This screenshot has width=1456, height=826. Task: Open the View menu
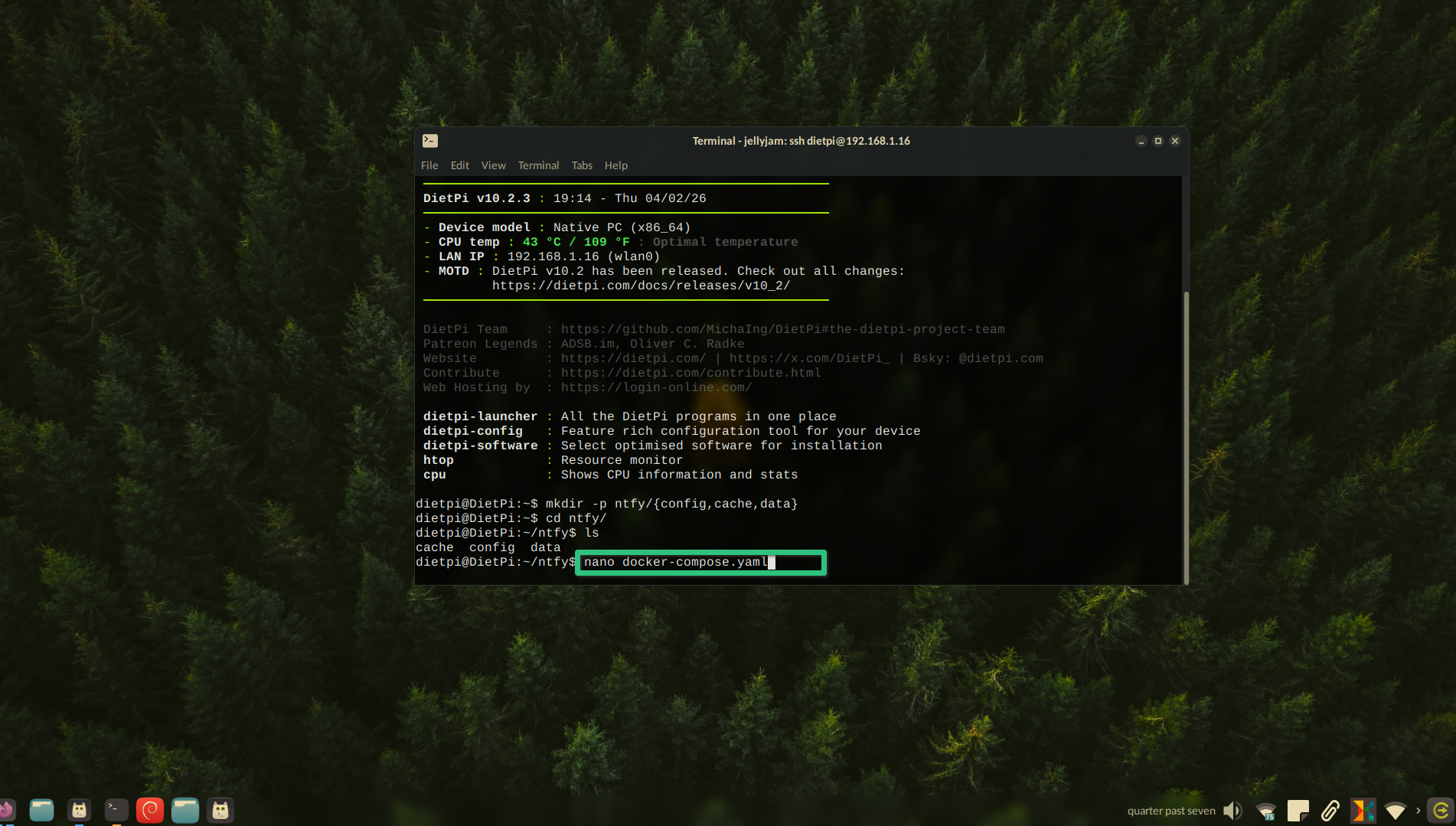click(493, 165)
